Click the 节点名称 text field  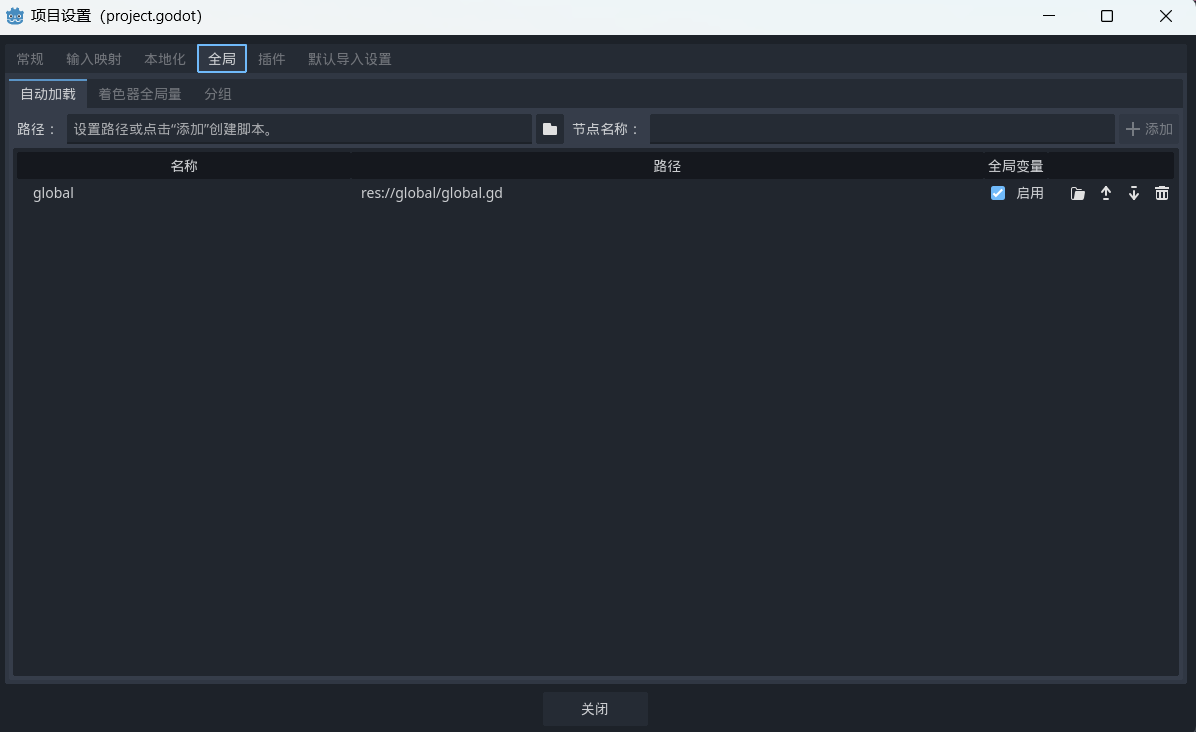pos(881,129)
